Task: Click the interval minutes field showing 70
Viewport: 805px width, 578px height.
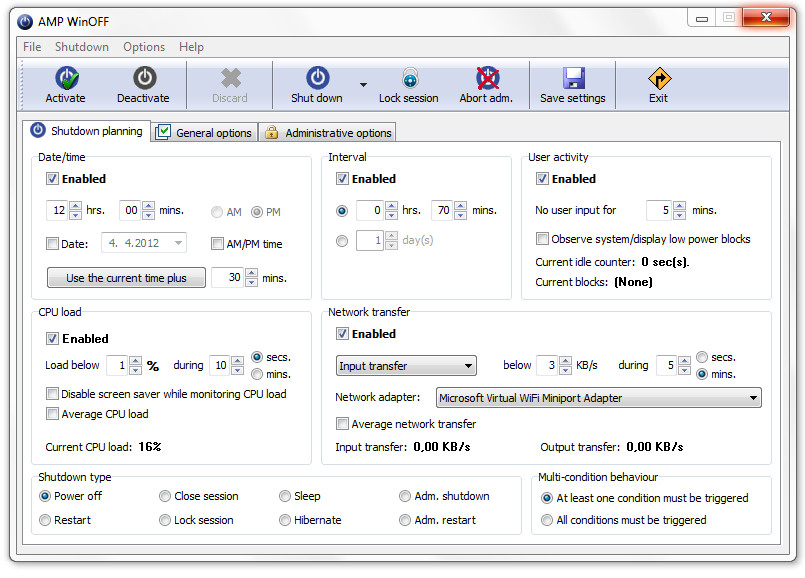Action: pyautogui.click(x=443, y=210)
